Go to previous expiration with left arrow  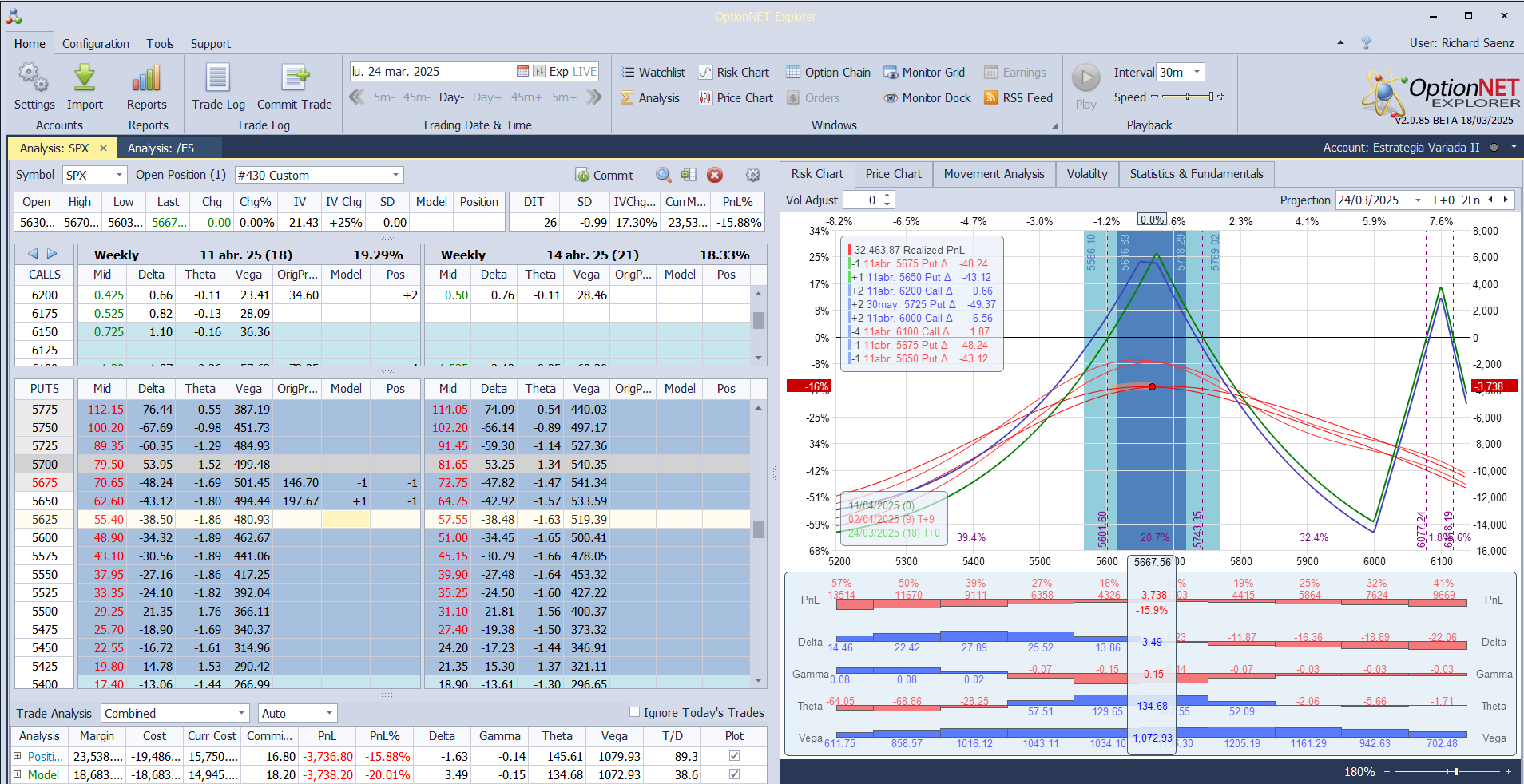[x=33, y=254]
